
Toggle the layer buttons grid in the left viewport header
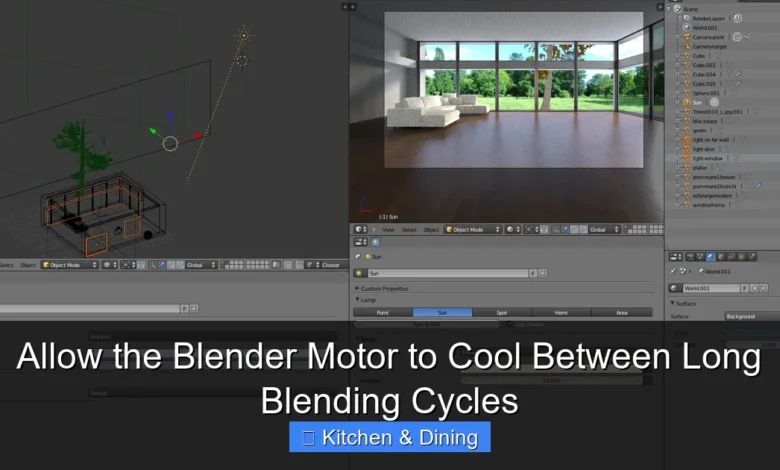(x=244, y=265)
